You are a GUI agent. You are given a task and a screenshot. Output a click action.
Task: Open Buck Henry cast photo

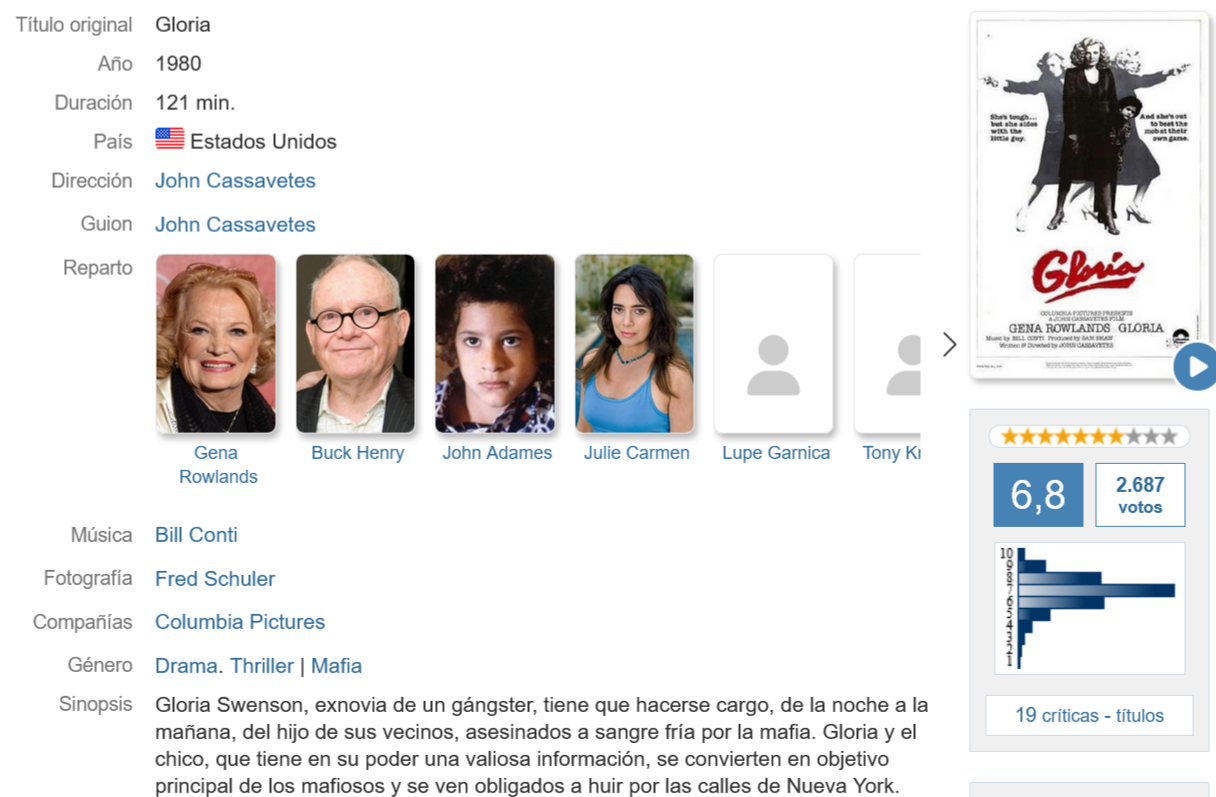pos(355,343)
